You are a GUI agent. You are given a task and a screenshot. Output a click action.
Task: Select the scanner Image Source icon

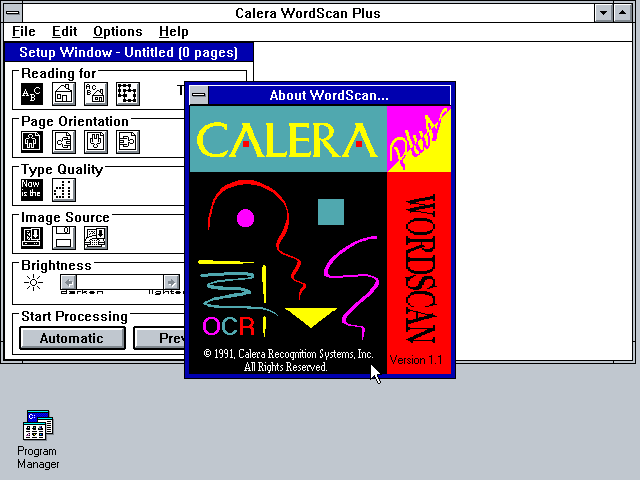pos(32,238)
